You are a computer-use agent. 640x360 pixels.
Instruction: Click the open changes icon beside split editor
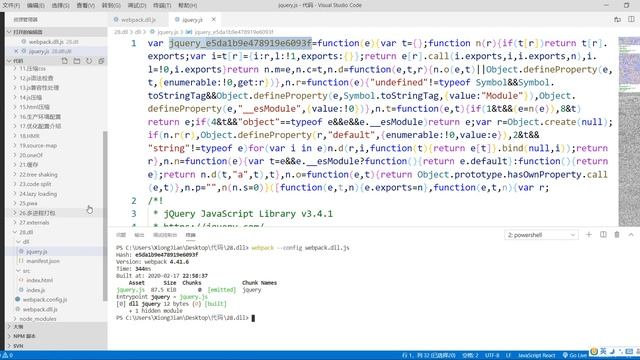tap(617, 19)
